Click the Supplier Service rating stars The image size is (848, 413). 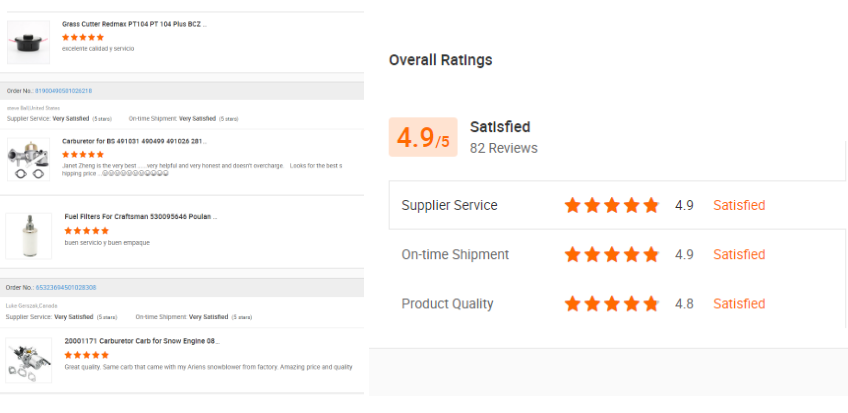611,205
